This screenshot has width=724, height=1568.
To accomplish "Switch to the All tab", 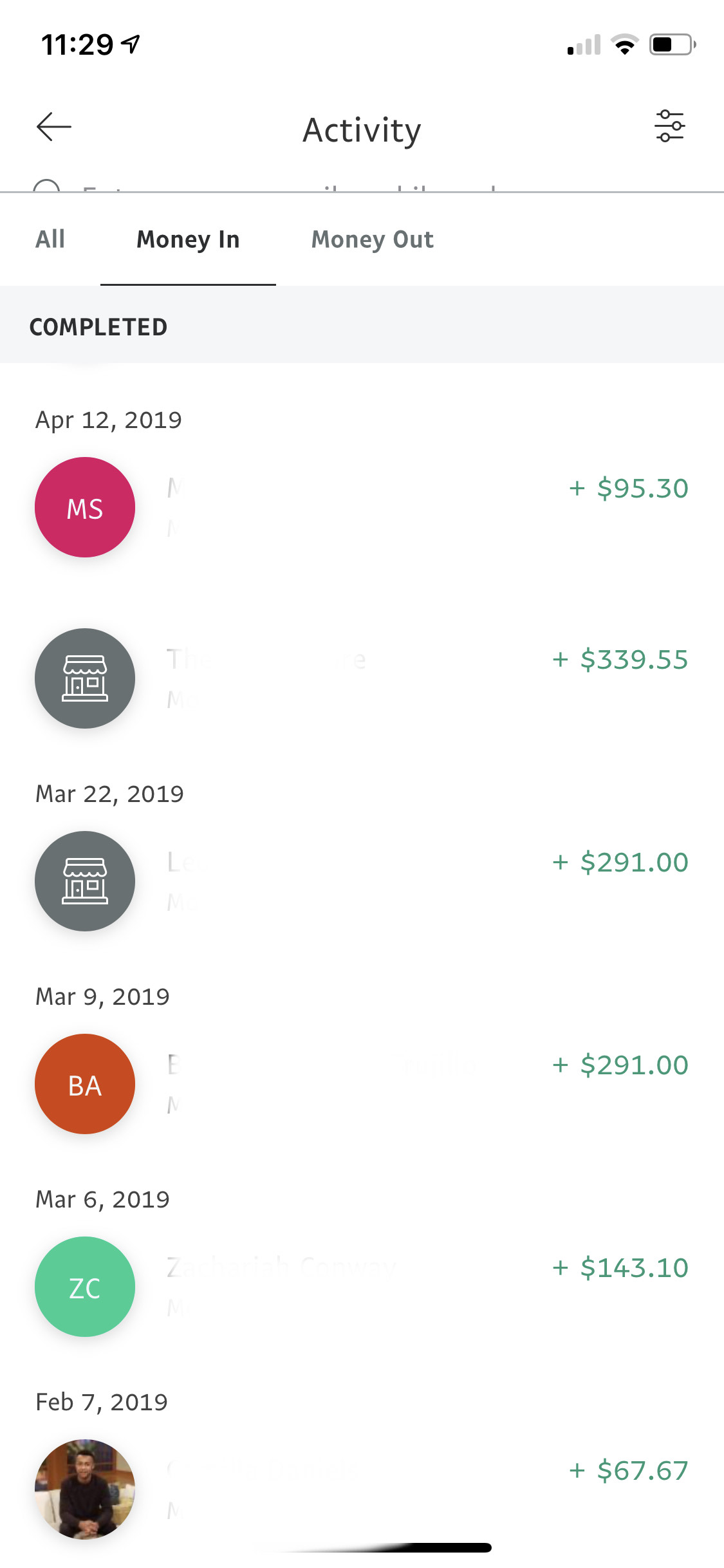I will pos(50,239).
